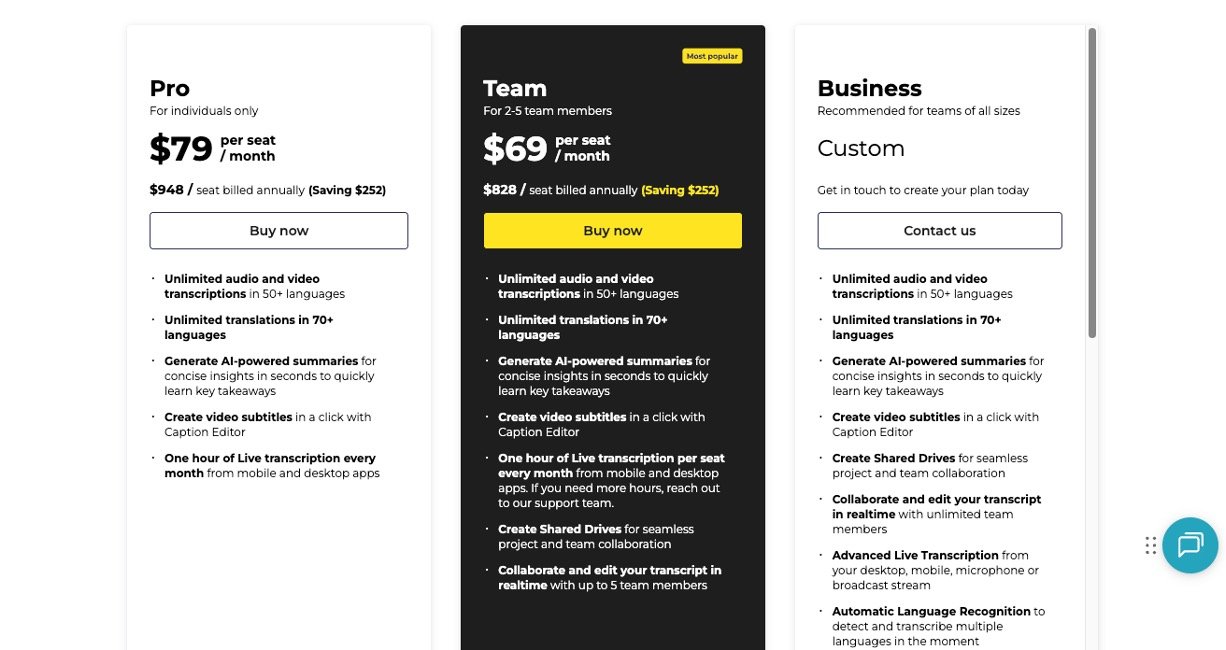Click the Contact us button
The height and width of the screenshot is (650, 1226).
click(939, 231)
